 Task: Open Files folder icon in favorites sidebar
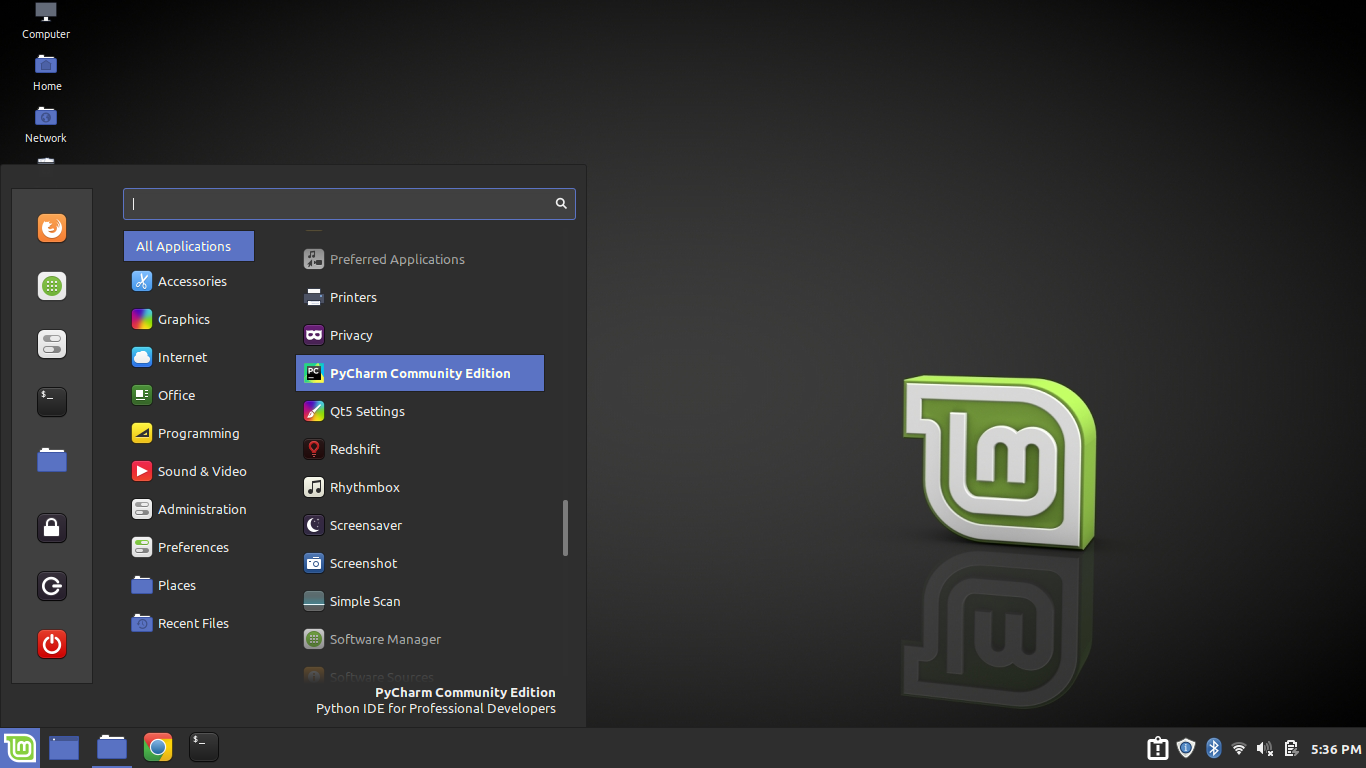click(x=52, y=460)
